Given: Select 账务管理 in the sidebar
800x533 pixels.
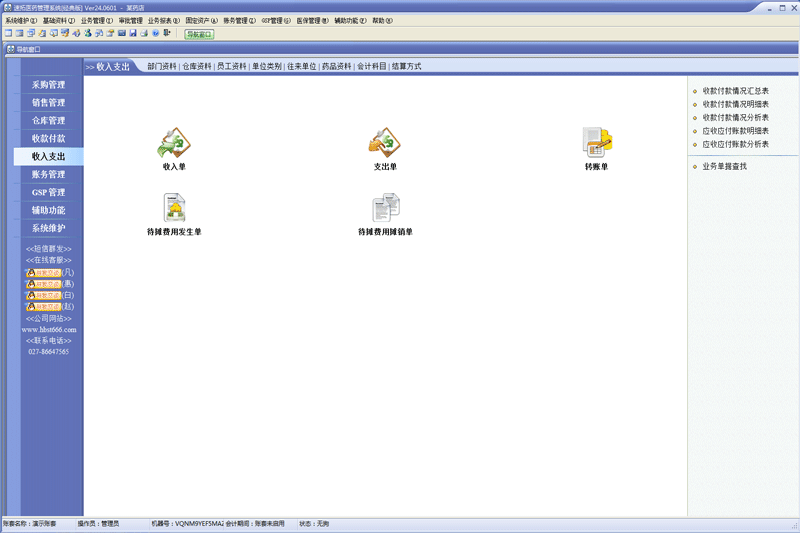Looking at the screenshot, I should [48, 174].
